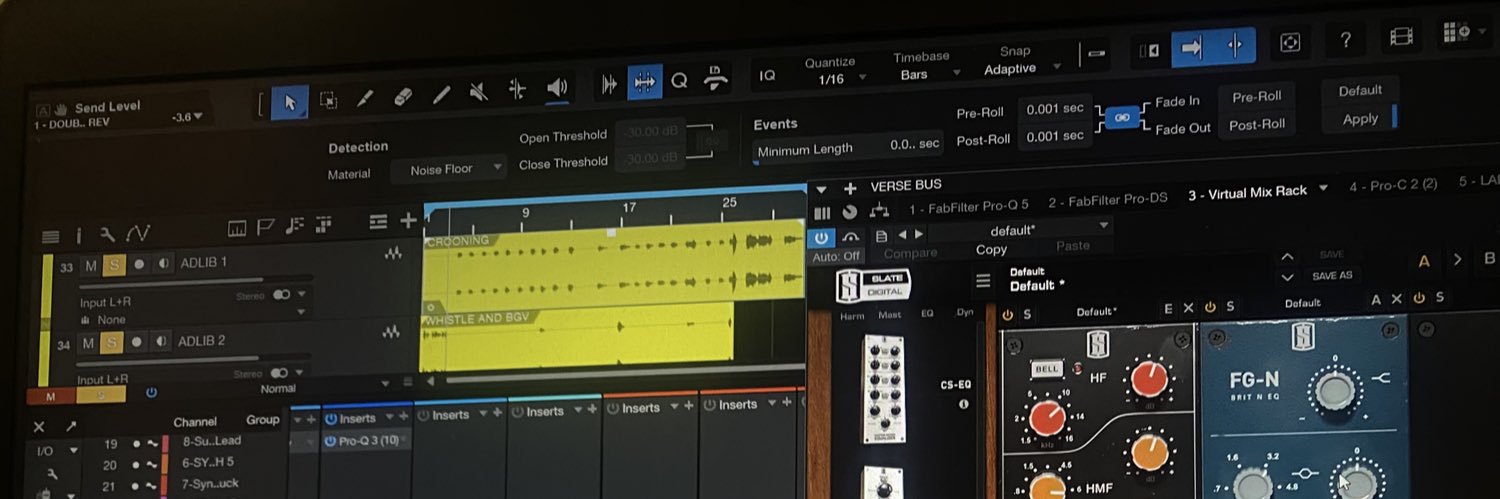
Task: Select the Arrow tool
Action: 290,101
